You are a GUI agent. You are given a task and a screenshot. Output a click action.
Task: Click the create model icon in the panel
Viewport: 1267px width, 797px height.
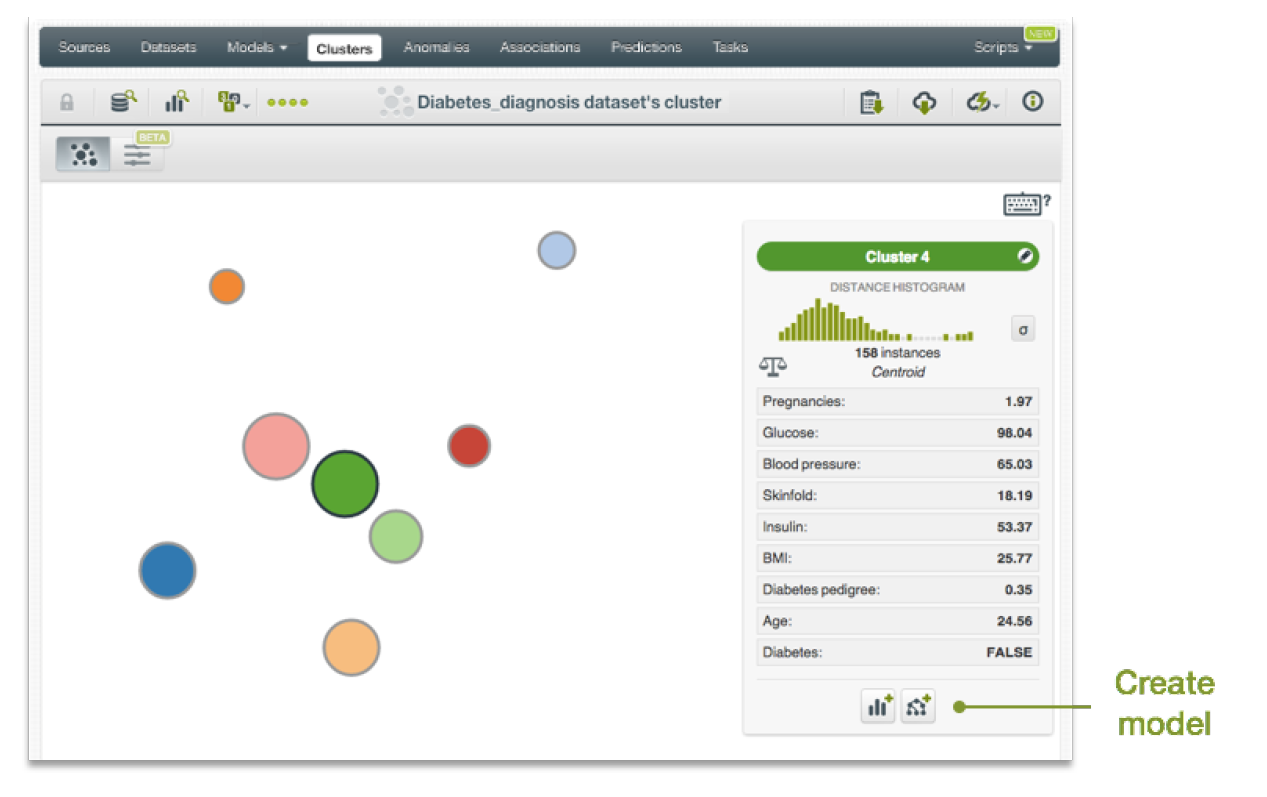point(917,706)
